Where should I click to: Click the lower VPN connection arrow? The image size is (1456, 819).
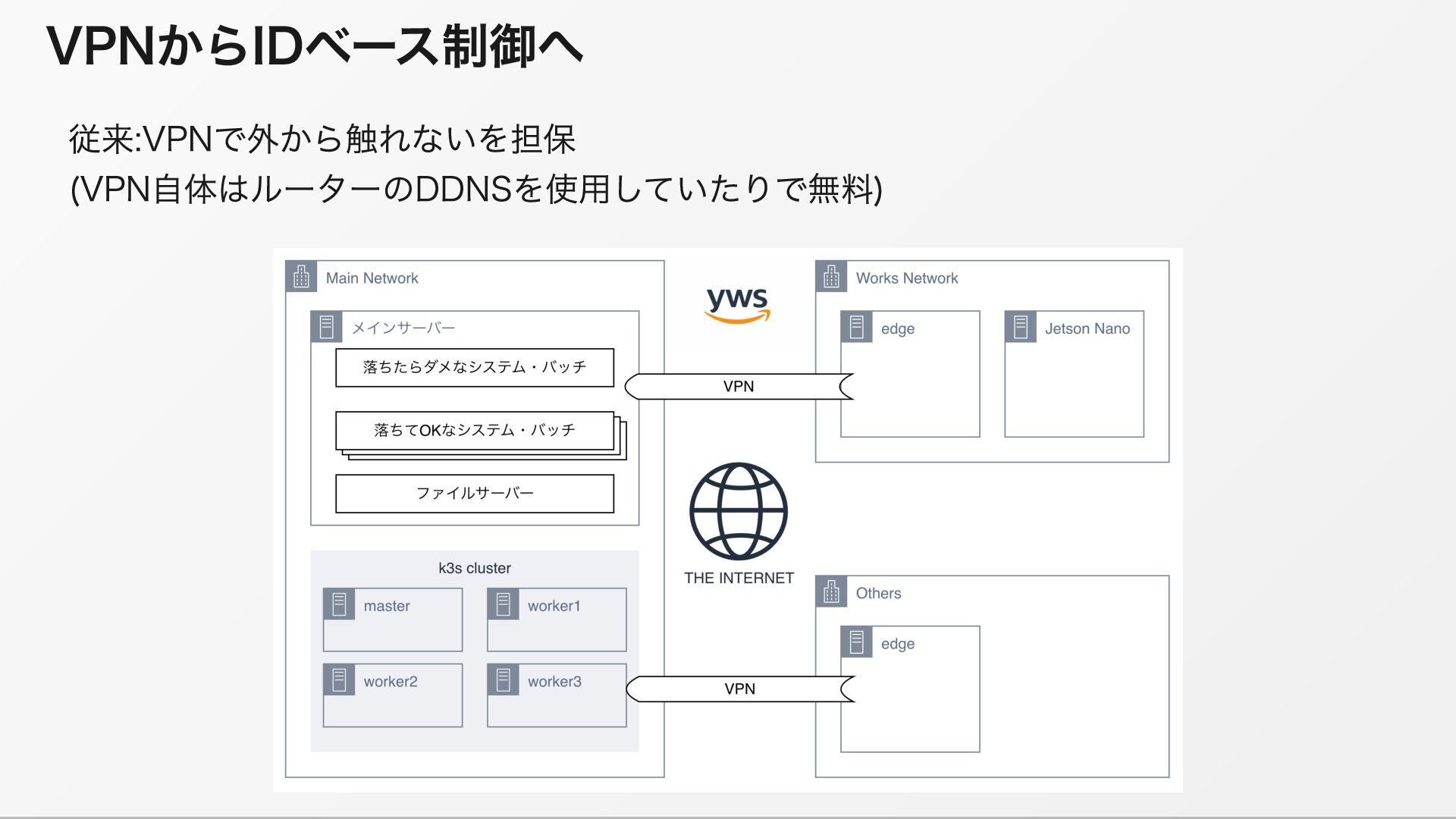point(739,689)
